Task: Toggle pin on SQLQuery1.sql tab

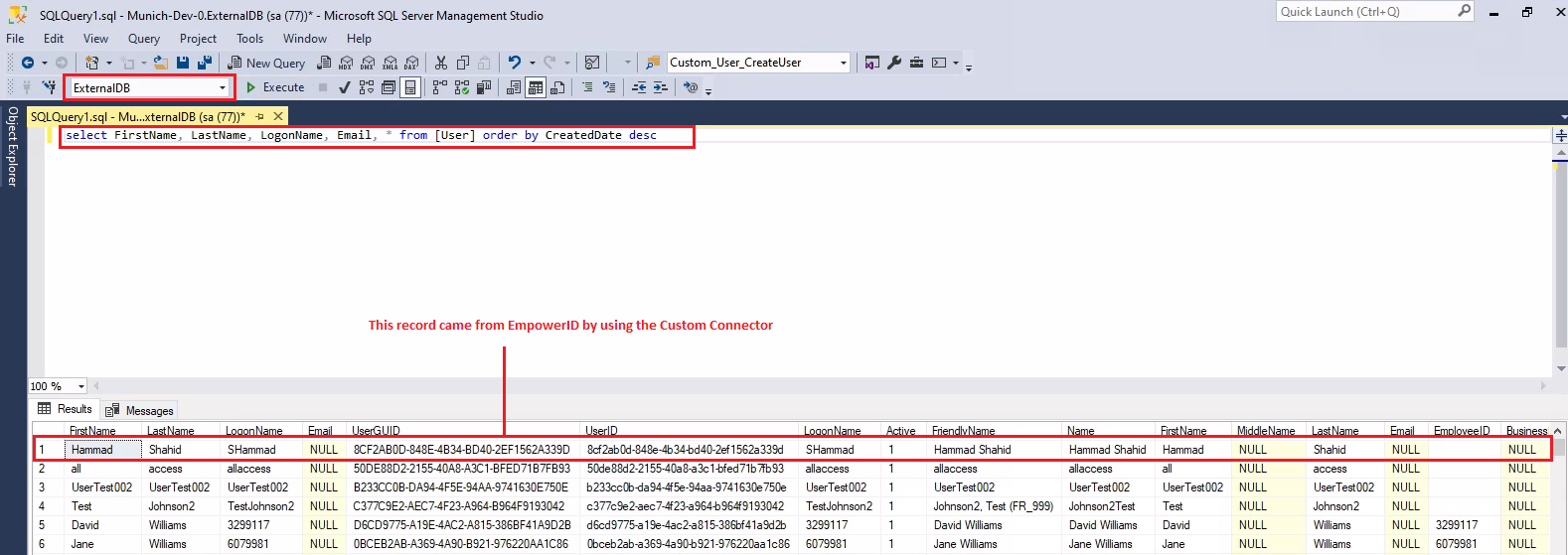Action: [260, 116]
